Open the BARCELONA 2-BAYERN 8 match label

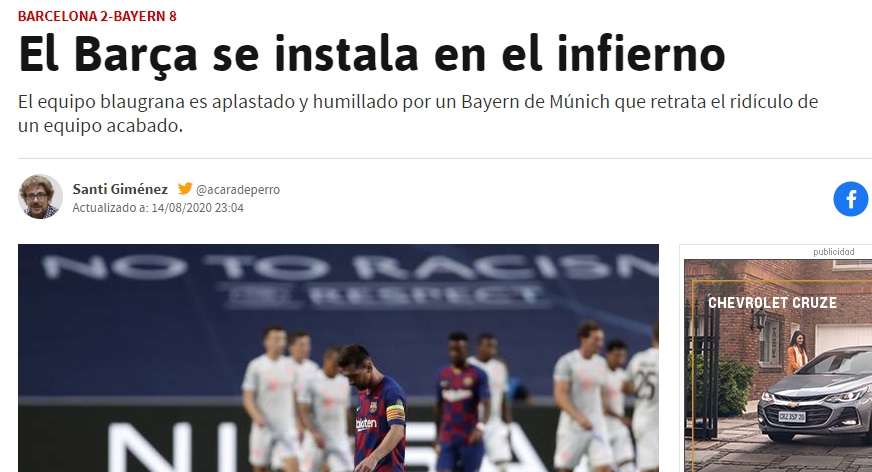(97, 16)
